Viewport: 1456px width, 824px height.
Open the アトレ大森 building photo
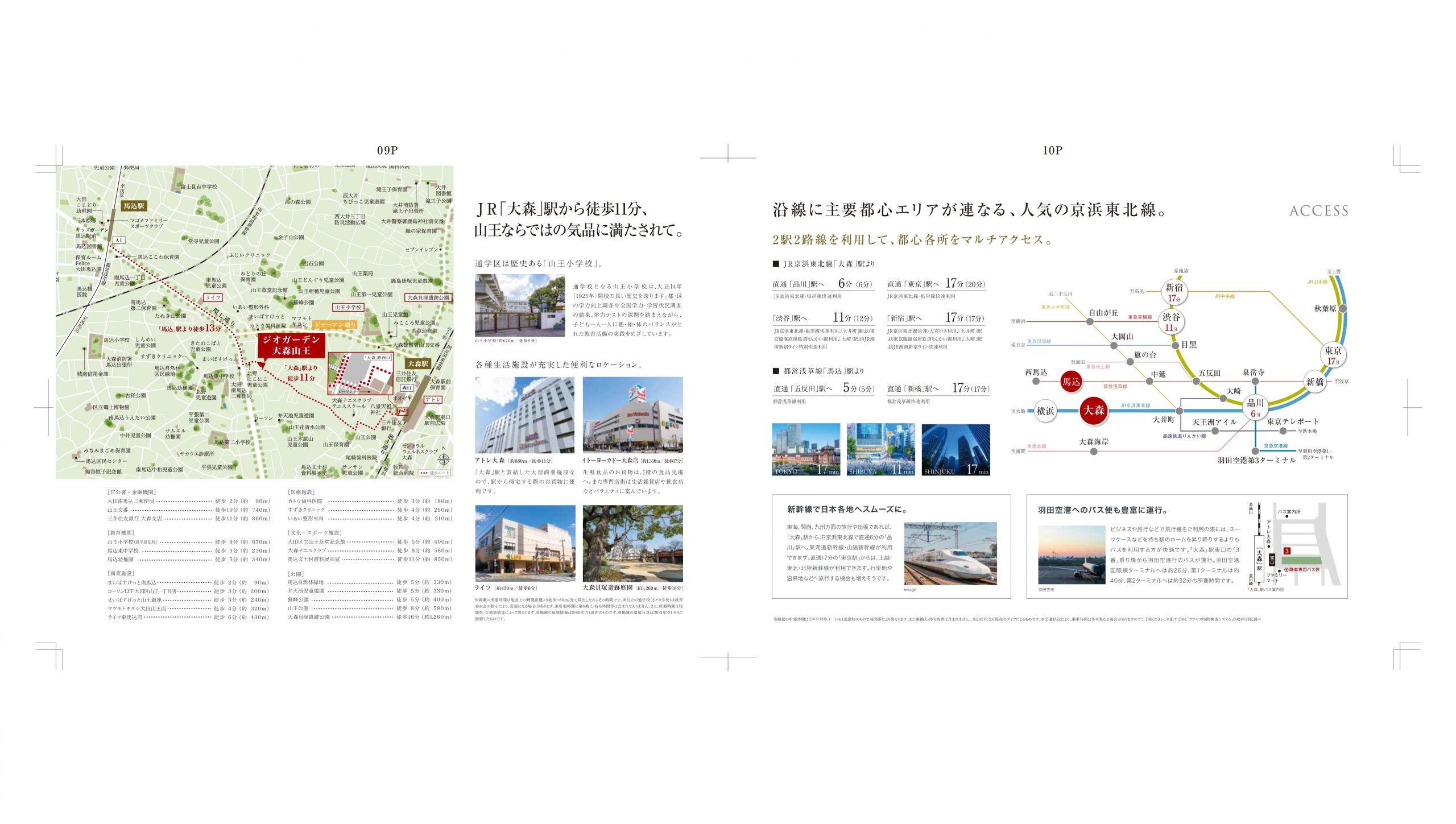524,415
